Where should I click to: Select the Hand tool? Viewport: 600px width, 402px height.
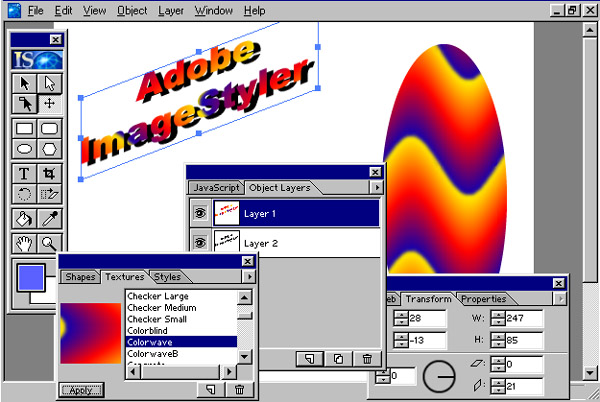click(24, 243)
